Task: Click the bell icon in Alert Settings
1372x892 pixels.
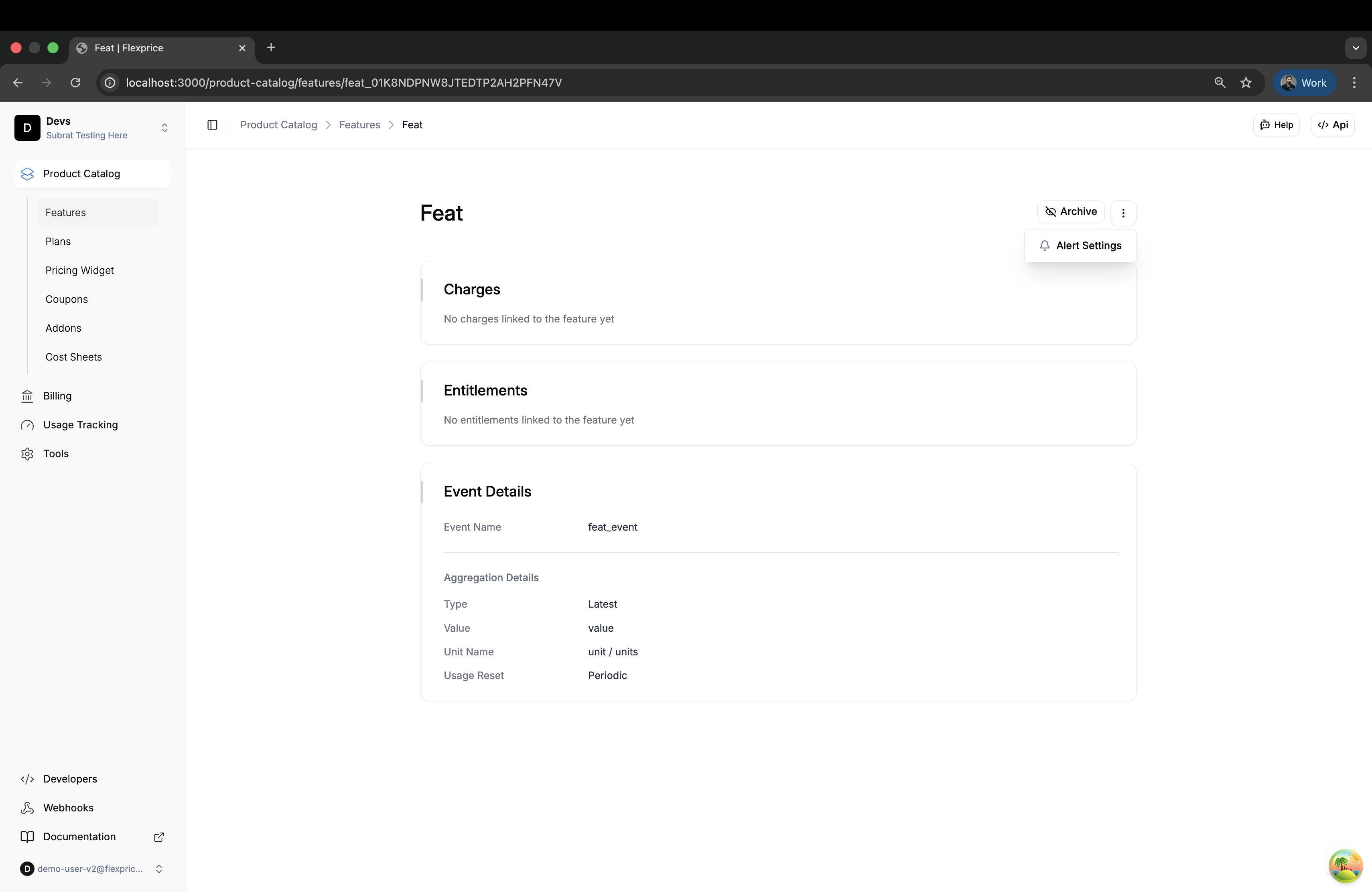Action: coord(1045,245)
